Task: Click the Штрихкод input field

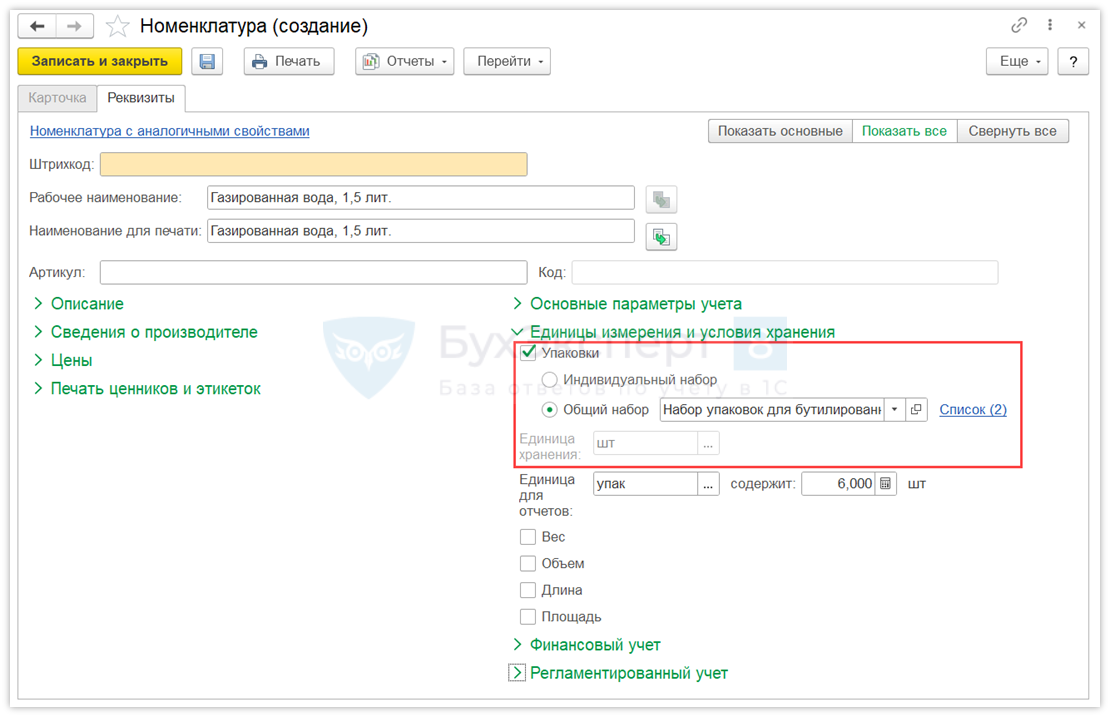Action: [x=314, y=164]
